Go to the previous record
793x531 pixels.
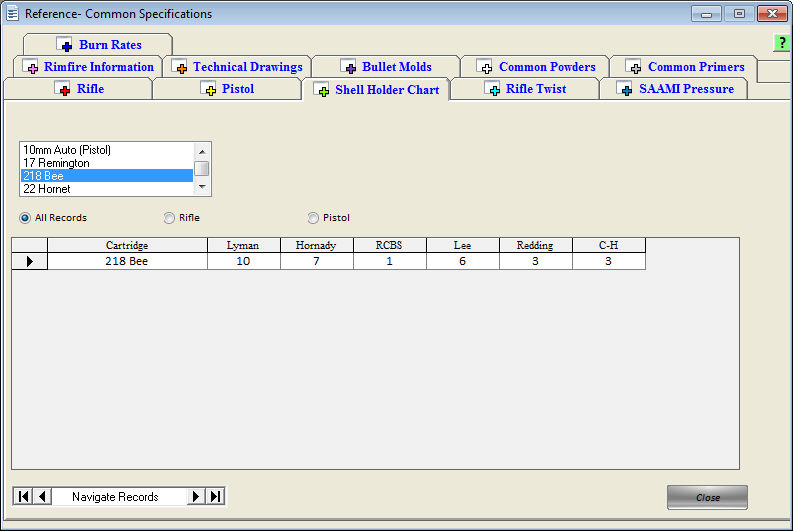coord(42,497)
